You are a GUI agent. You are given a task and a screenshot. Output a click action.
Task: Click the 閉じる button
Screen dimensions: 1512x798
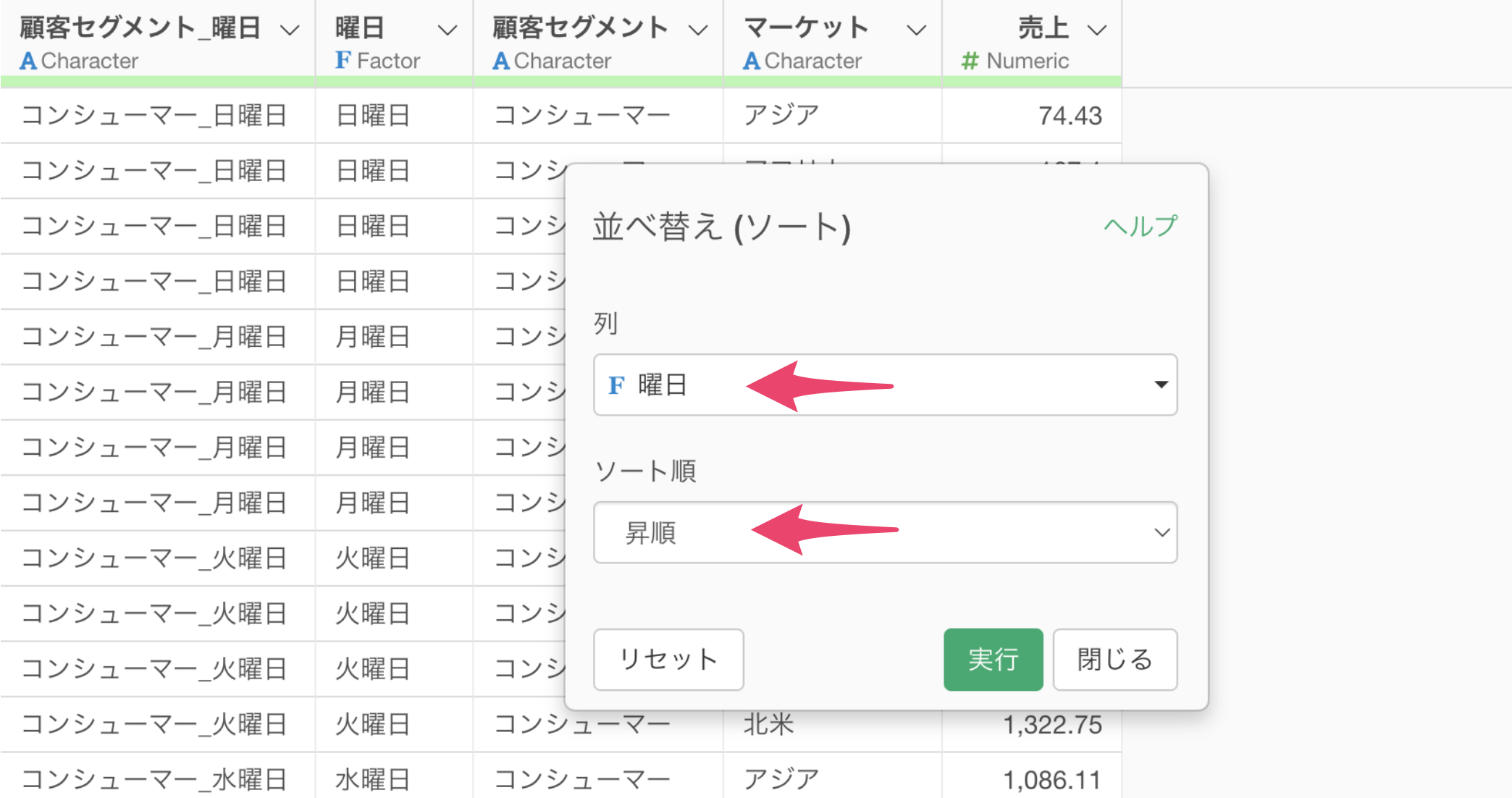tap(1114, 659)
